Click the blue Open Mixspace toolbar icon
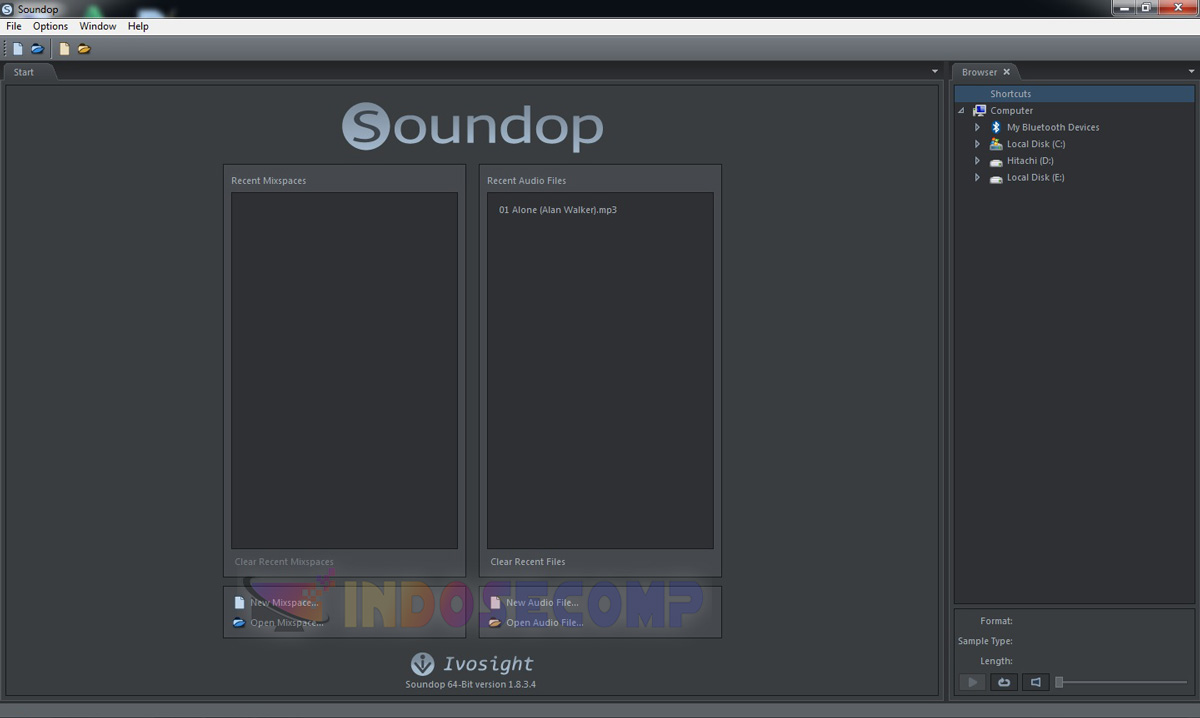Image resolution: width=1200 pixels, height=718 pixels. [37, 47]
